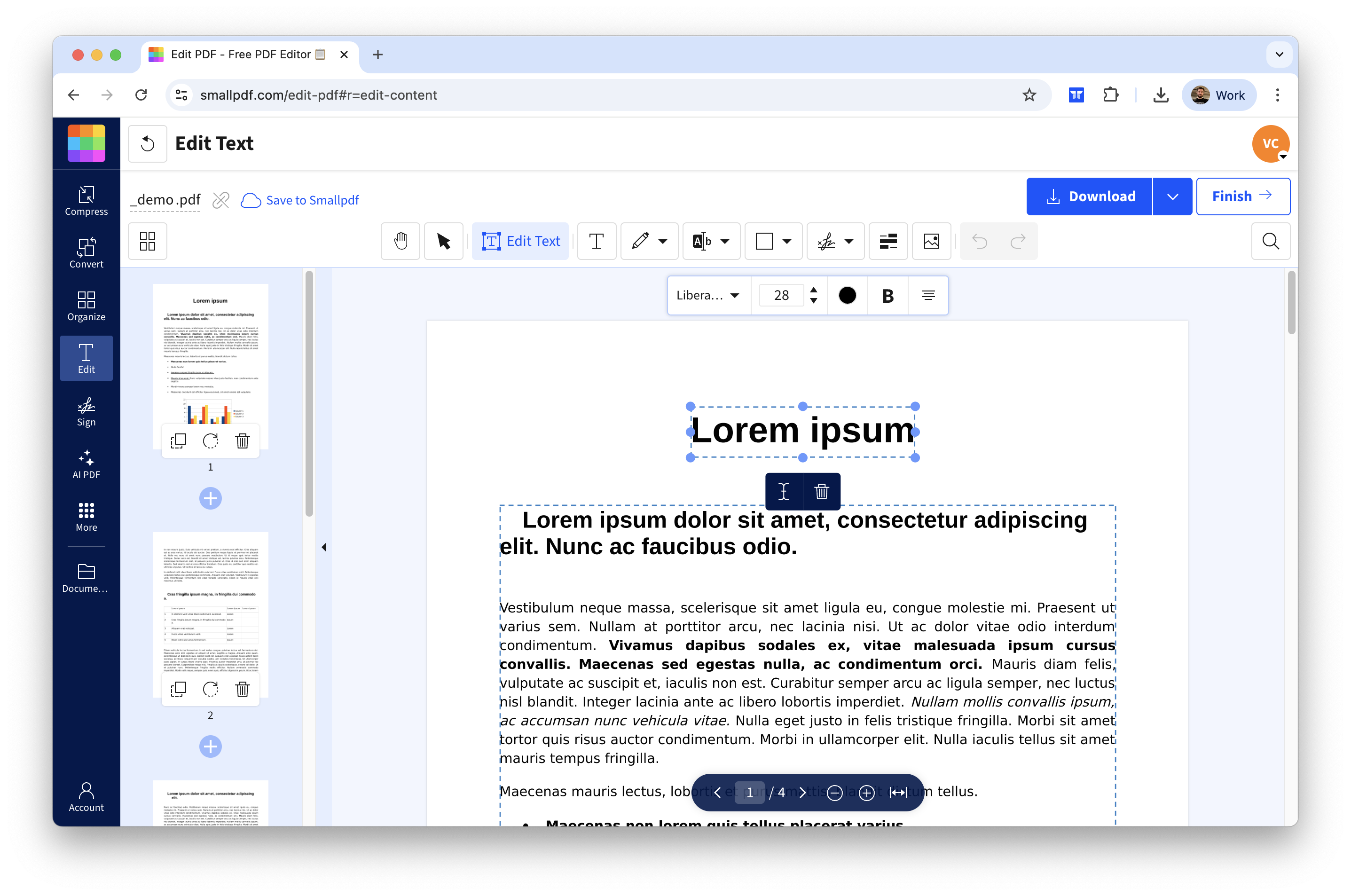Open the Compress tool in sidebar
The image size is (1351, 896).
tap(86, 201)
